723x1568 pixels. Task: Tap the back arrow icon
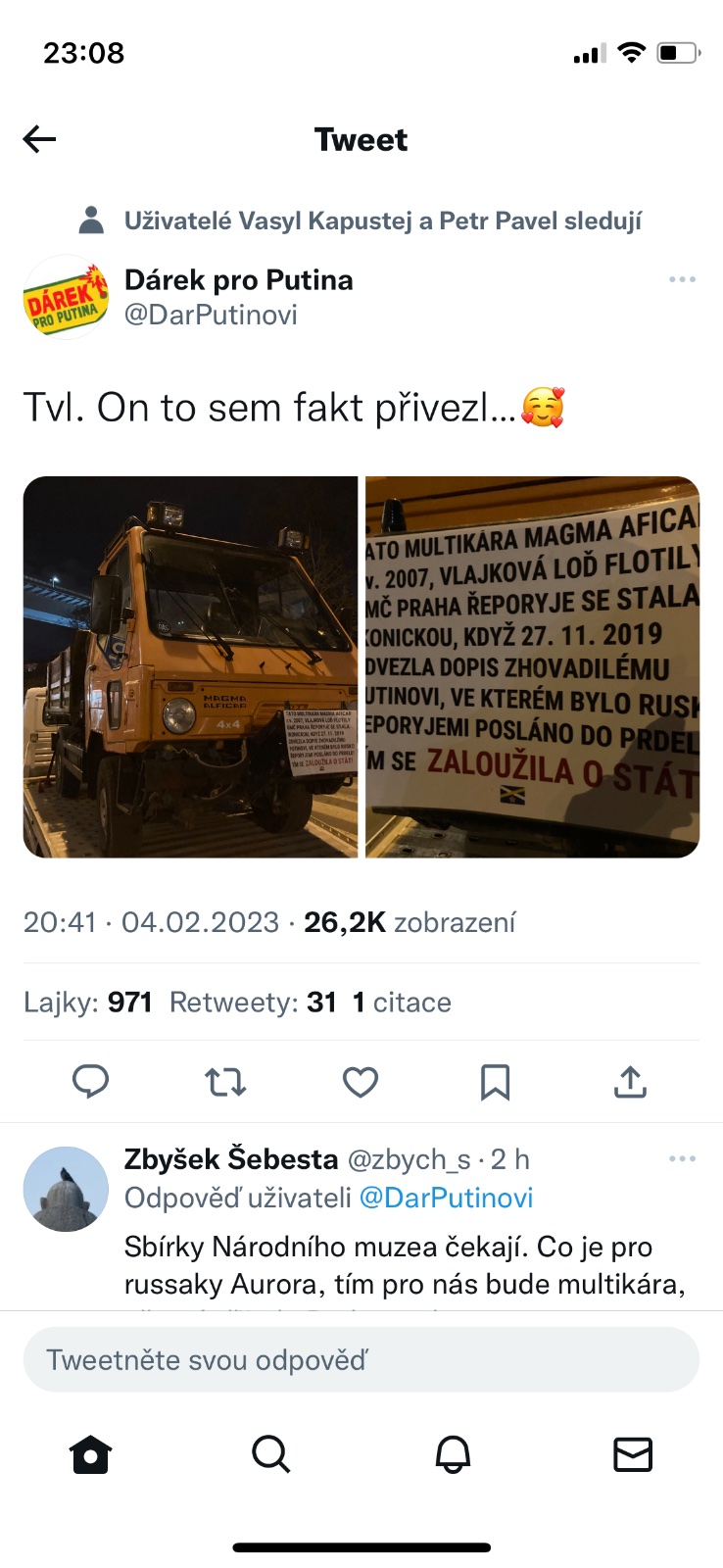click(x=39, y=139)
